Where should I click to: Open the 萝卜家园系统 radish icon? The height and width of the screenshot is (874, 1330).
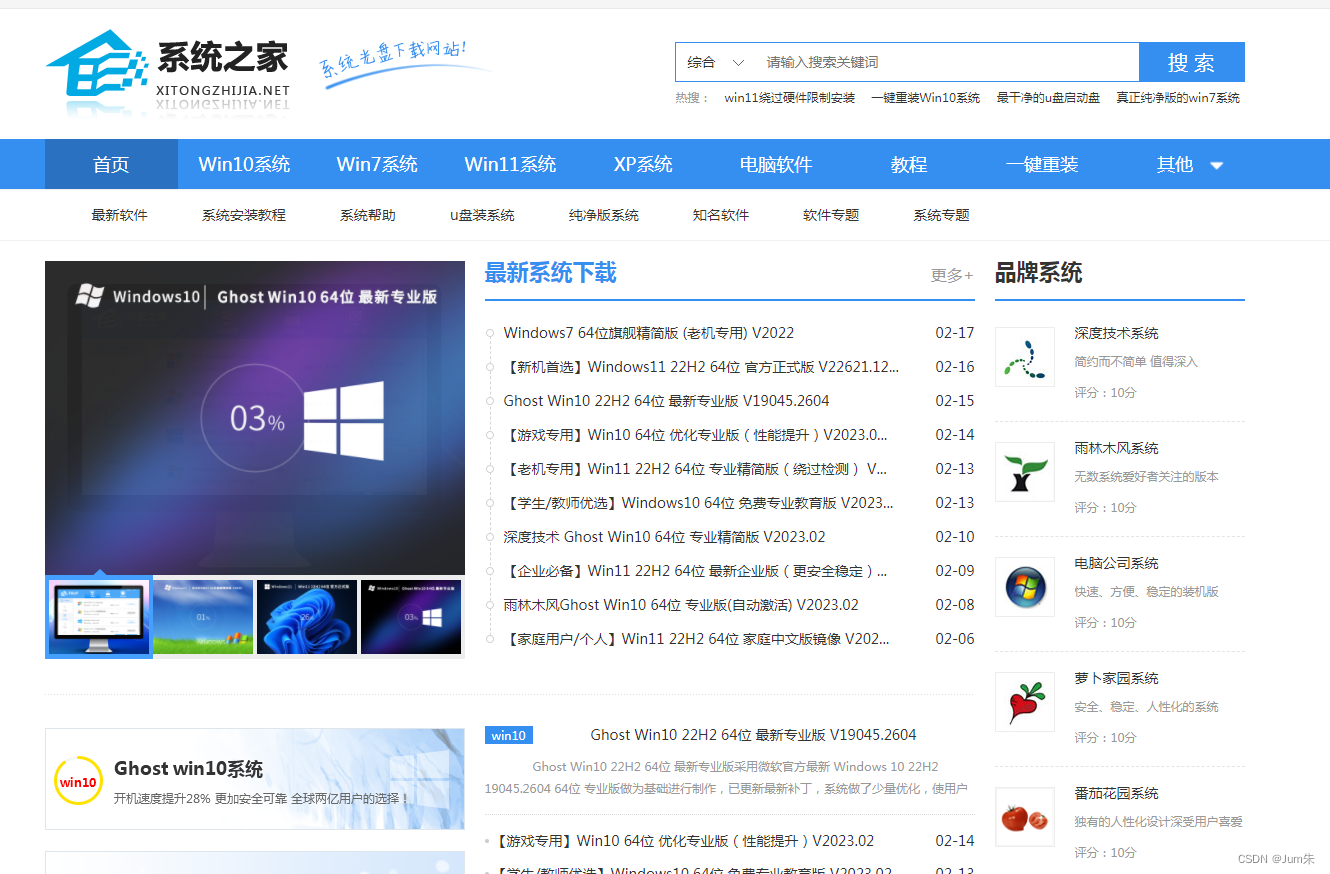pyautogui.click(x=1025, y=702)
